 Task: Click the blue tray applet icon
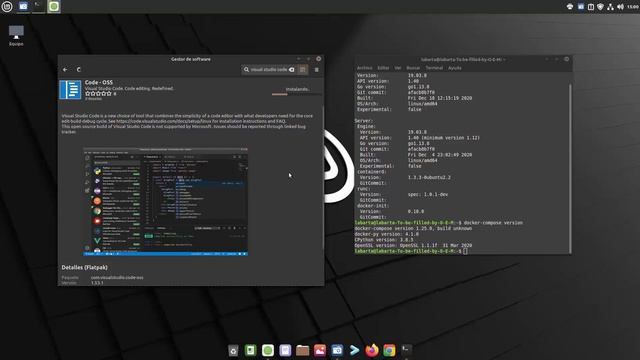[581, 7]
